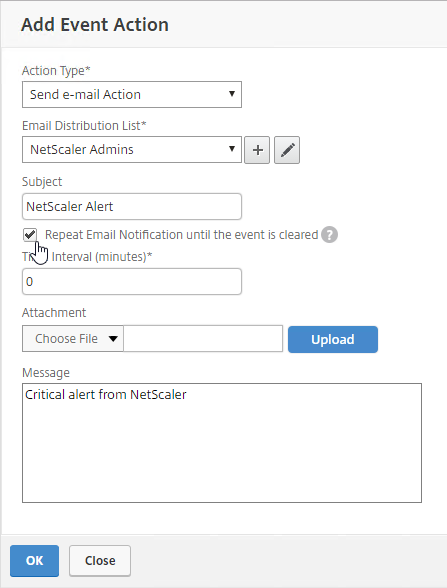Click the blue Upload button
447x588 pixels.
pyautogui.click(x=333, y=339)
